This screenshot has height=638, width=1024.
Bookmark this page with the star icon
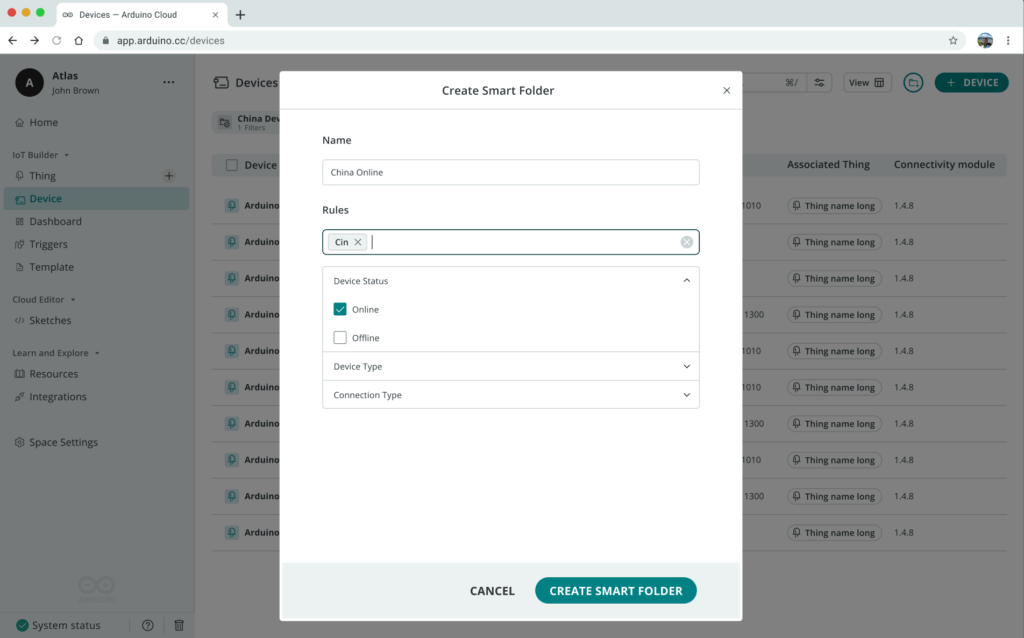(953, 41)
